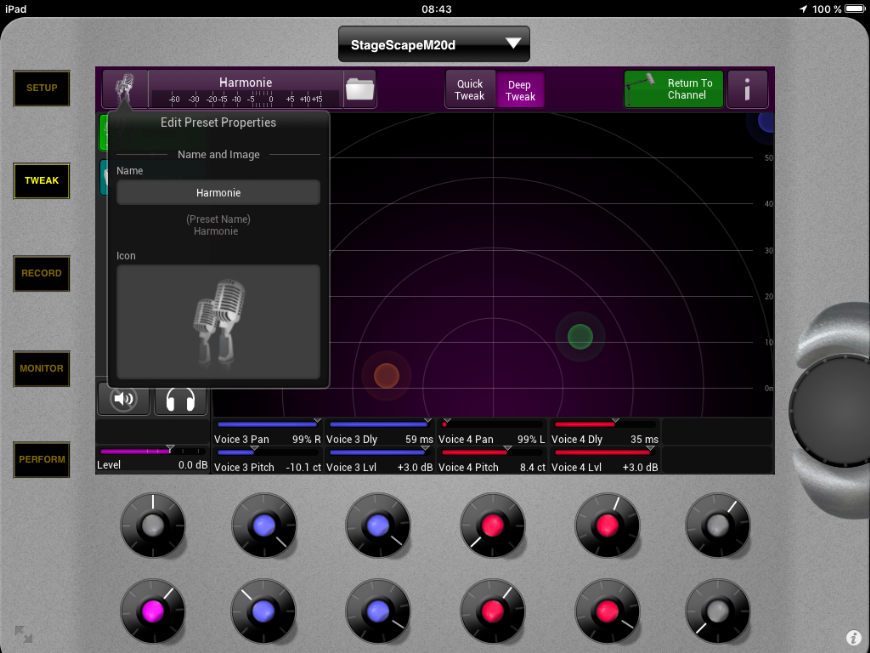Tap the twin microphones icon image
The image size is (870, 653).
coord(218,321)
